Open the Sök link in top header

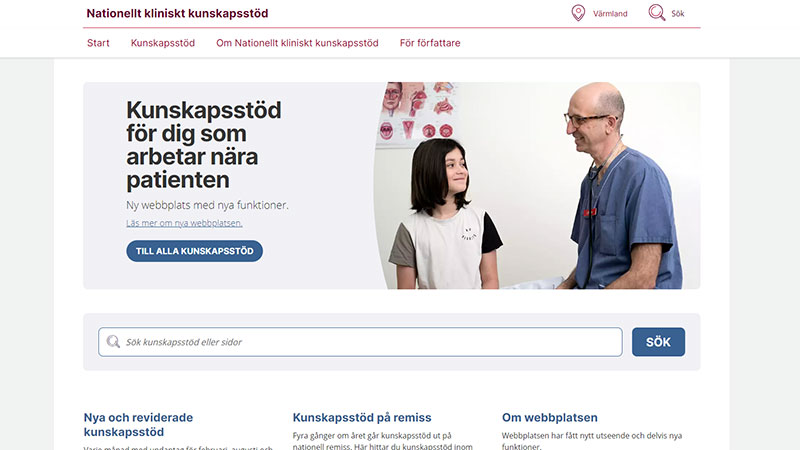pyautogui.click(x=678, y=14)
